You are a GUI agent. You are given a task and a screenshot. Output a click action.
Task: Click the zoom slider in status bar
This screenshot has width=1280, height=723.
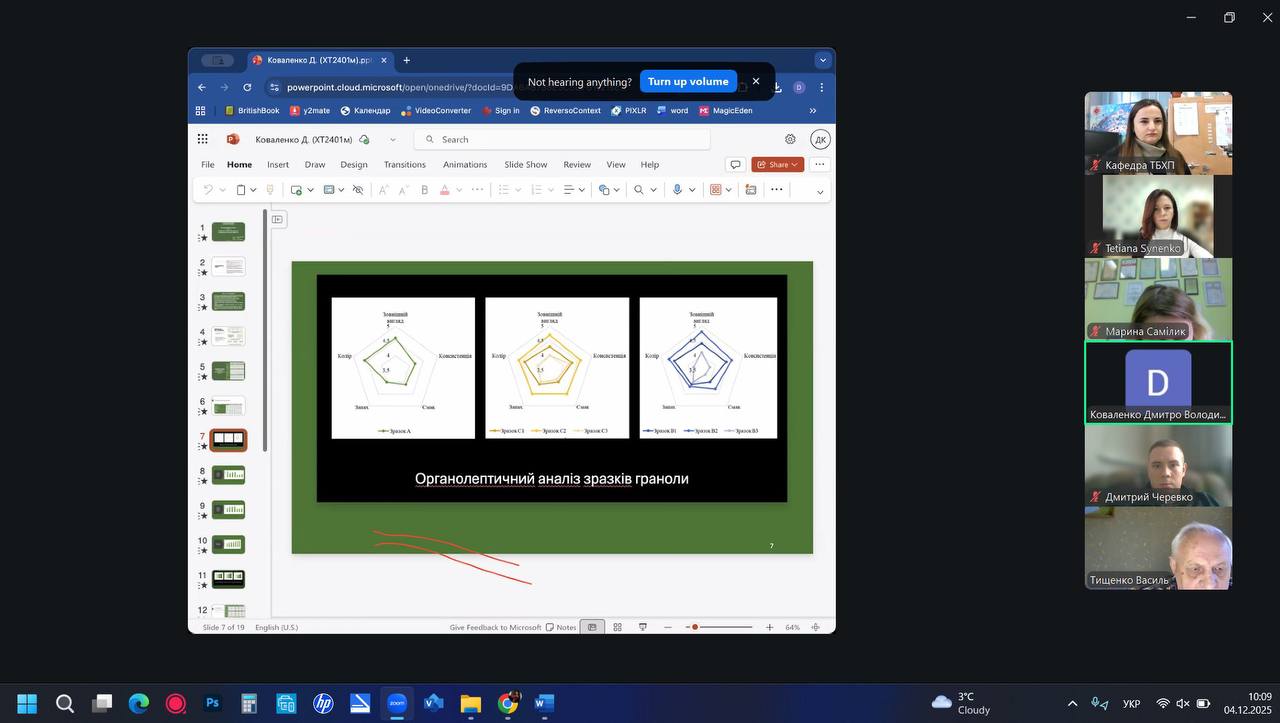point(720,627)
